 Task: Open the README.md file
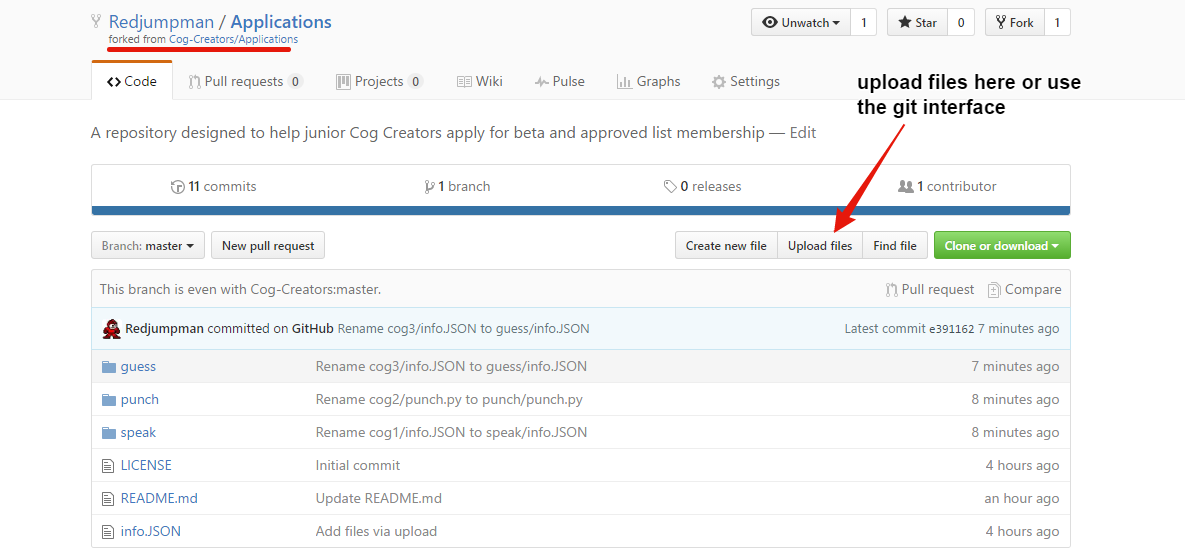pyautogui.click(x=159, y=499)
